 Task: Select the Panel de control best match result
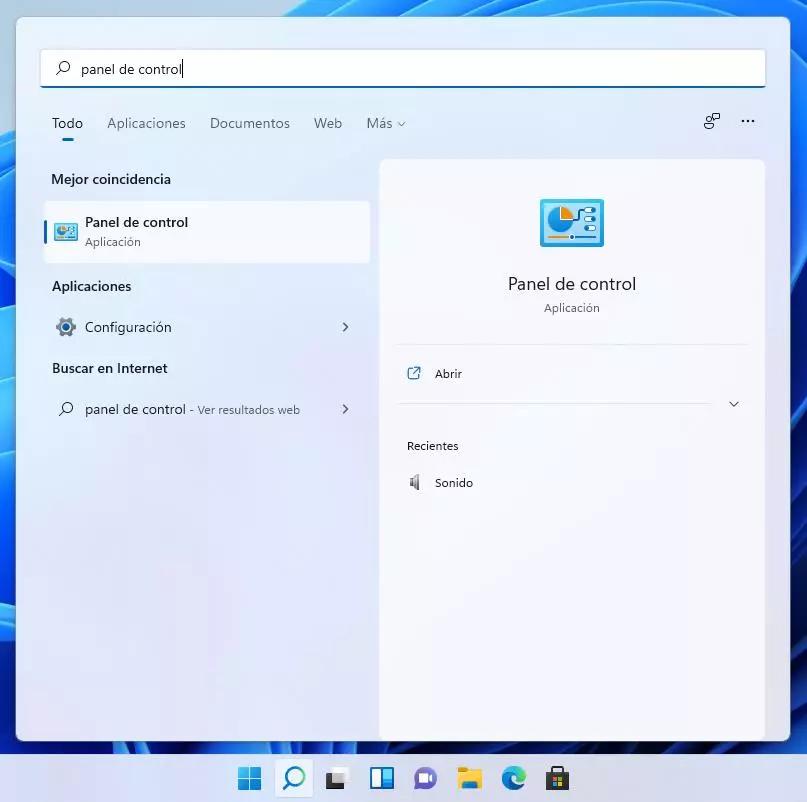click(207, 232)
